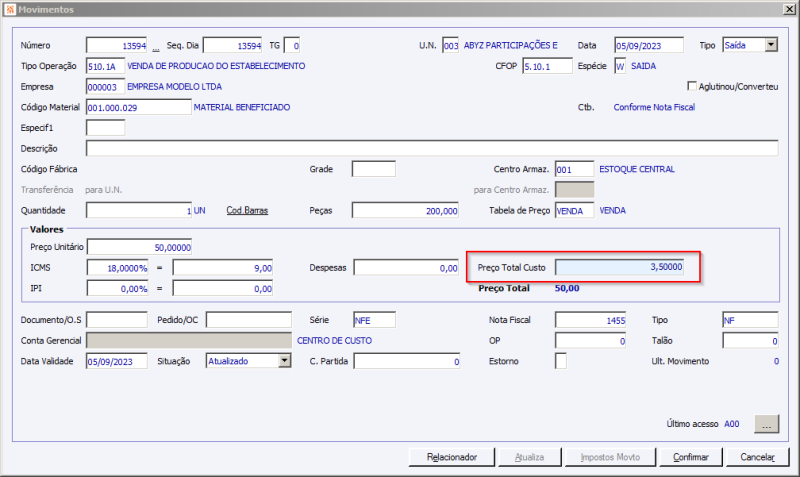Click the Quantidade field
Viewport: 800px width, 477px height.
point(139,210)
